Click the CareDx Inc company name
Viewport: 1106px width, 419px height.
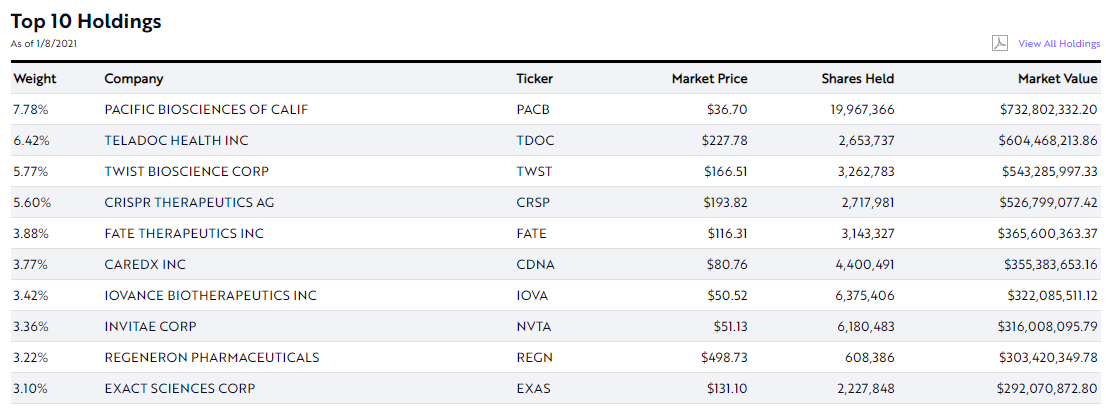(x=145, y=265)
